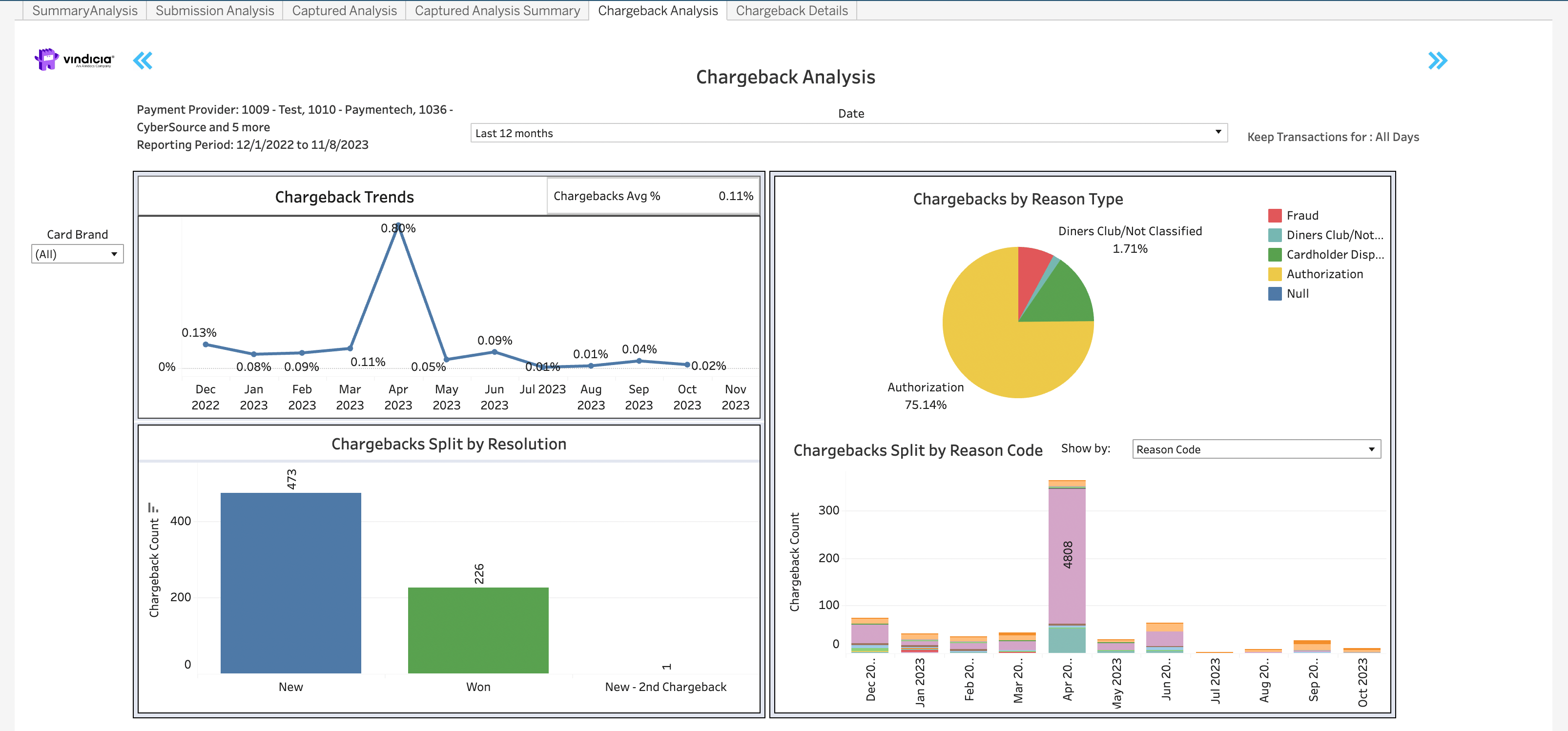
Task: Click the Payment Provider list text
Action: (x=294, y=118)
